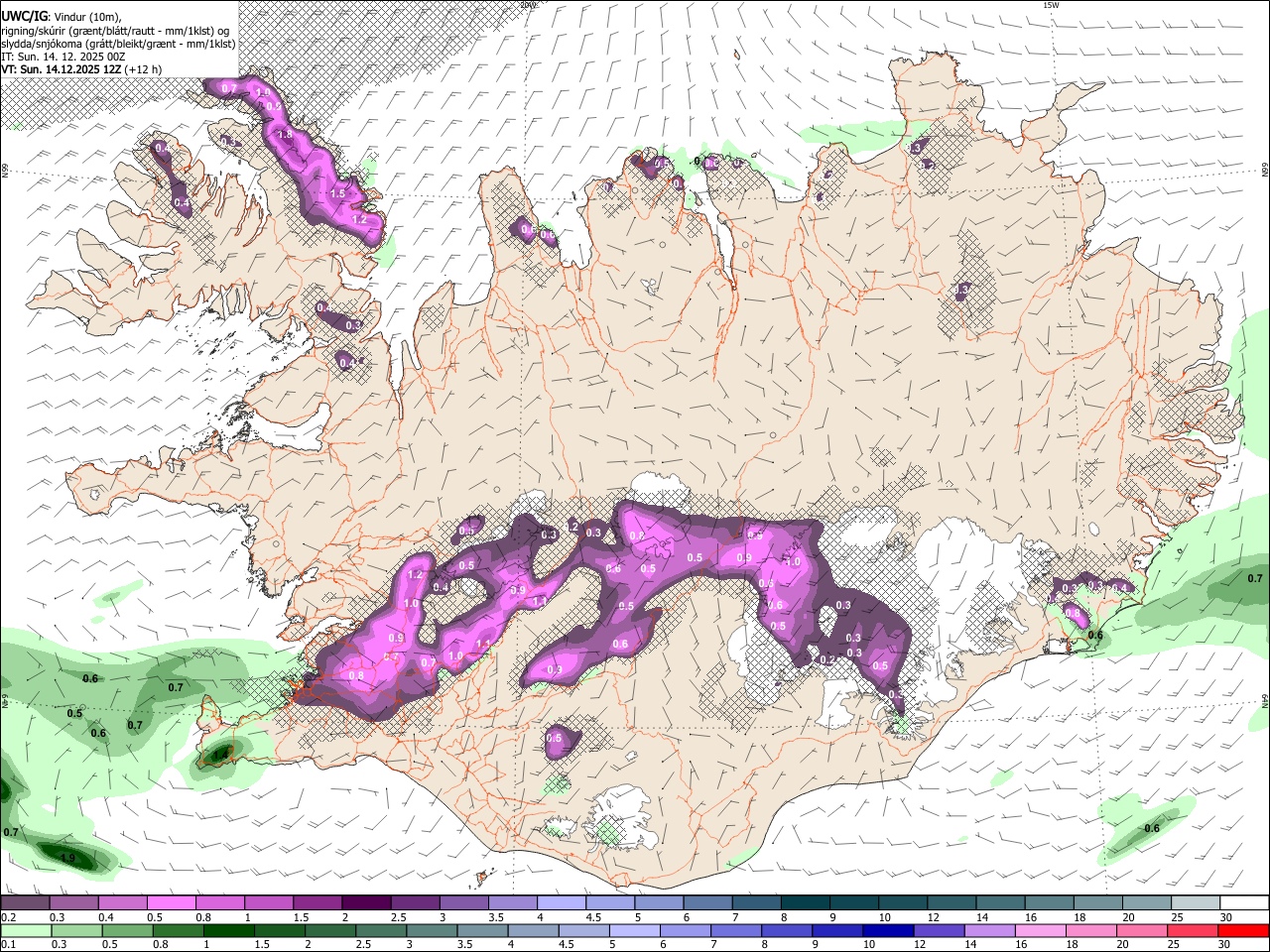Viewport: 1270px width, 952px height.
Task: Click the snow legend swatch between 4 and 4.5
Action: coord(561,903)
